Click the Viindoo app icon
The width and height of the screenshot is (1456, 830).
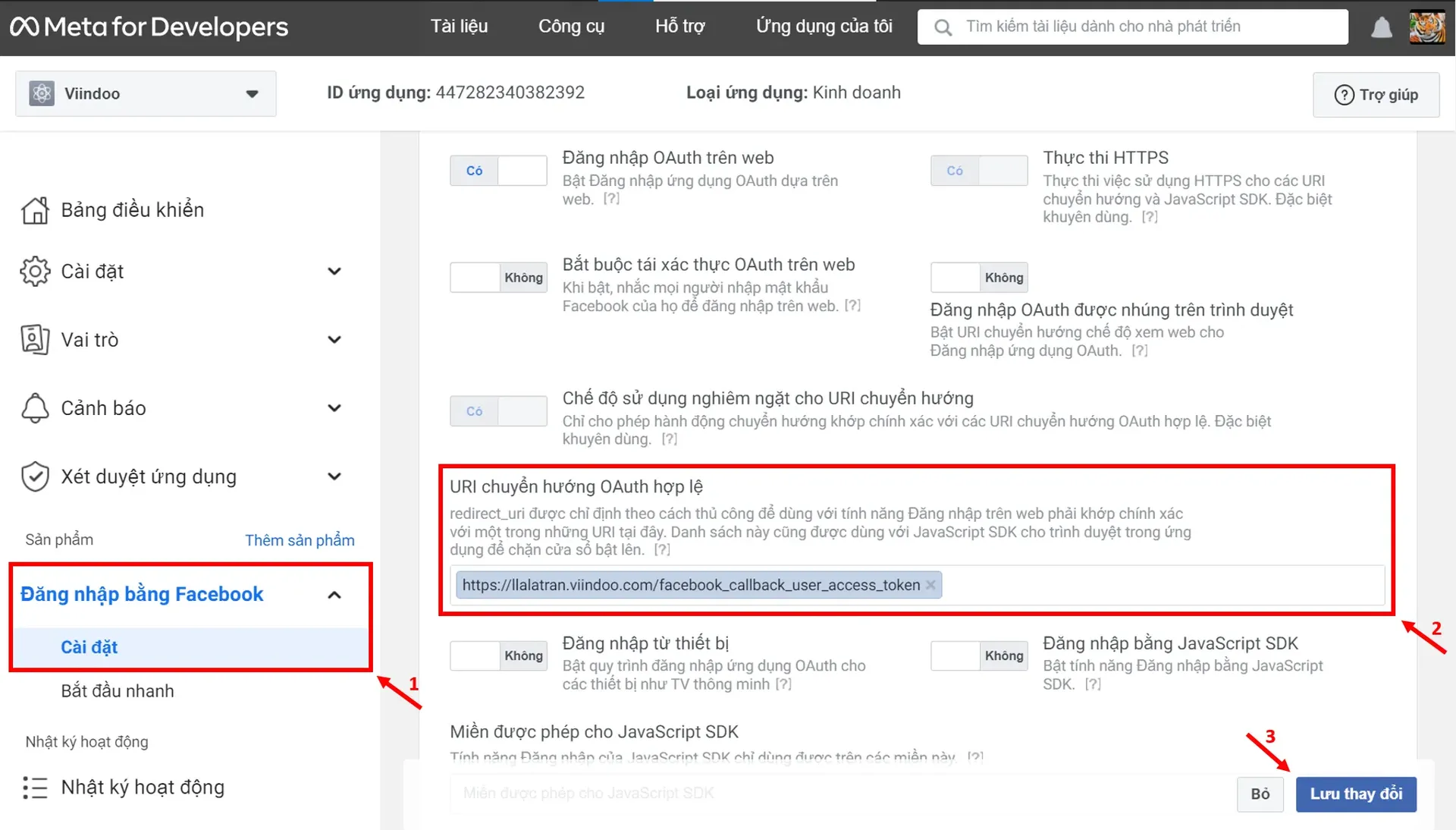pos(42,93)
